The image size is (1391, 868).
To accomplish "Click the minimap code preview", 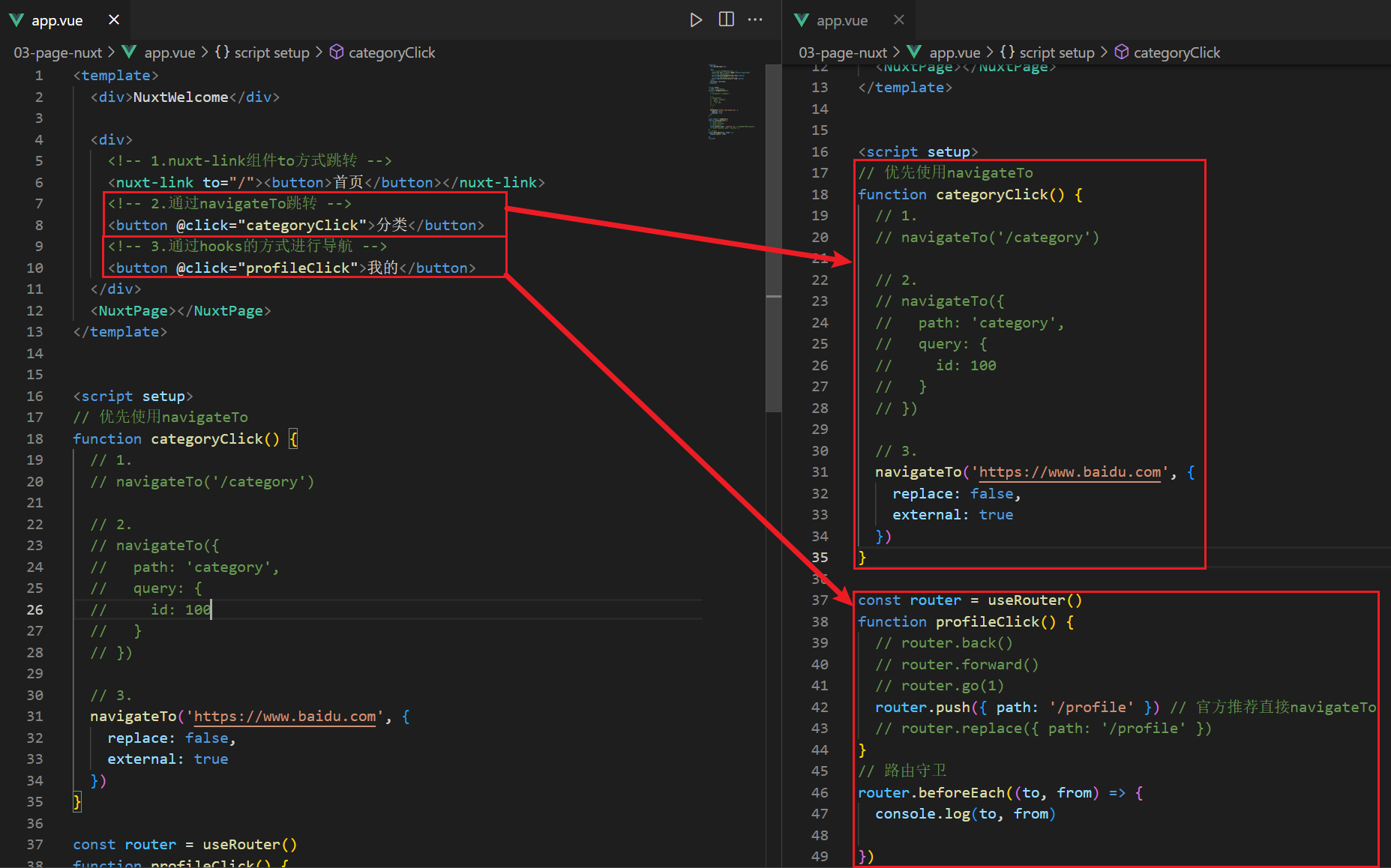I will (732, 101).
